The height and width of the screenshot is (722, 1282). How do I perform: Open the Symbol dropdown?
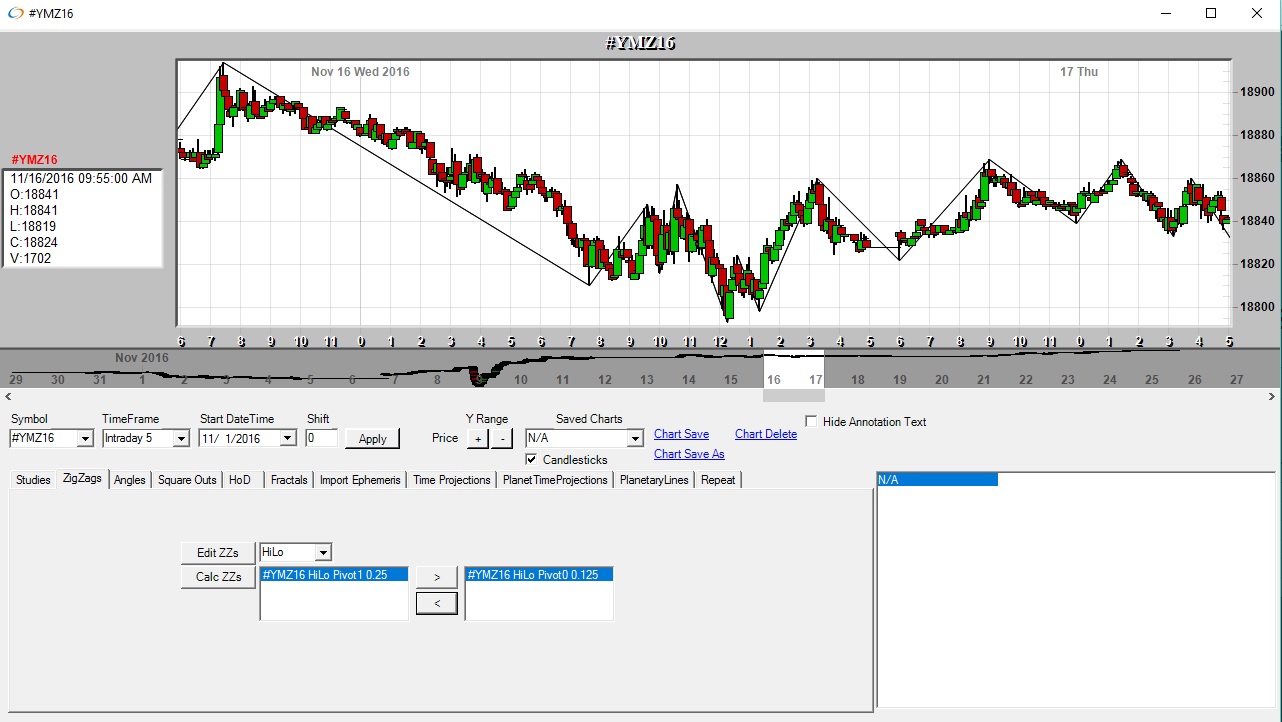[84, 439]
